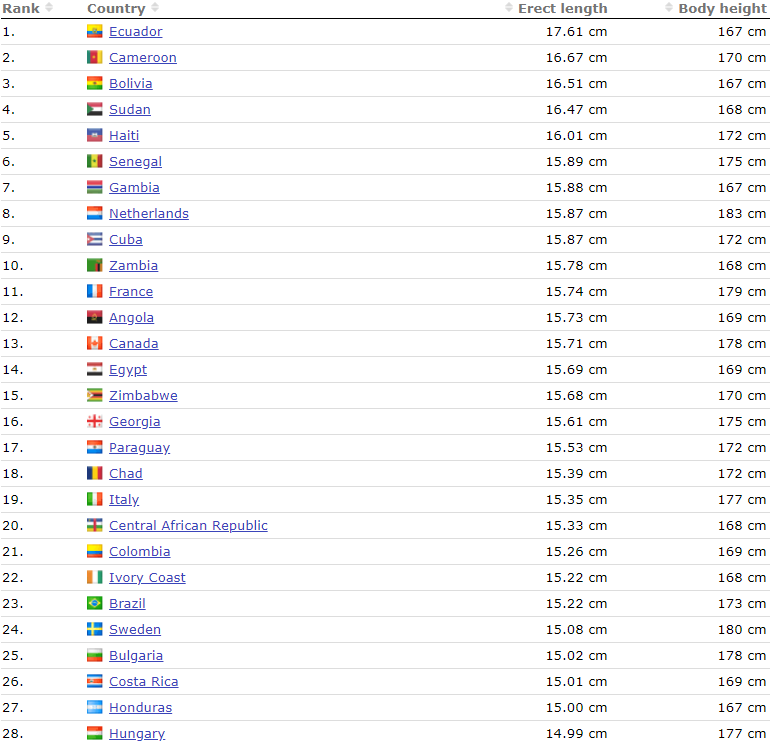Click the Haiti flag icon

95,136
